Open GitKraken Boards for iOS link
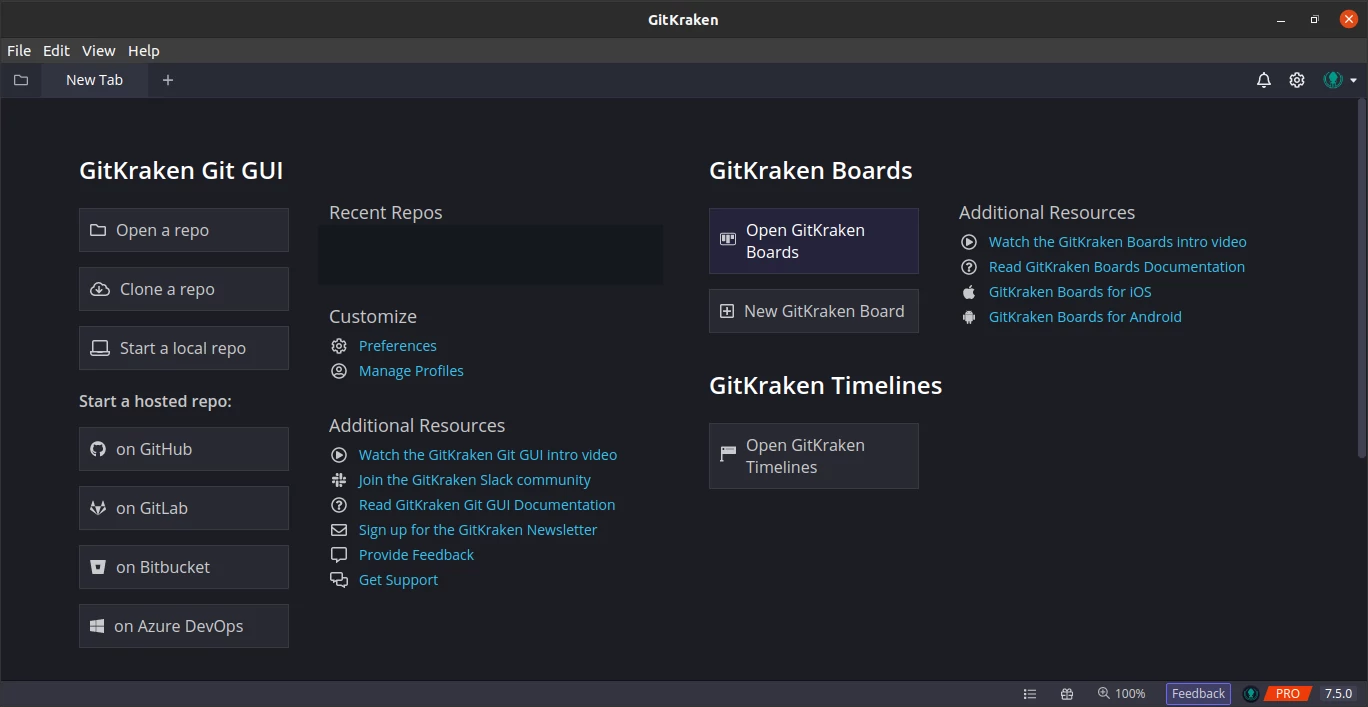1368x707 pixels. (1070, 292)
